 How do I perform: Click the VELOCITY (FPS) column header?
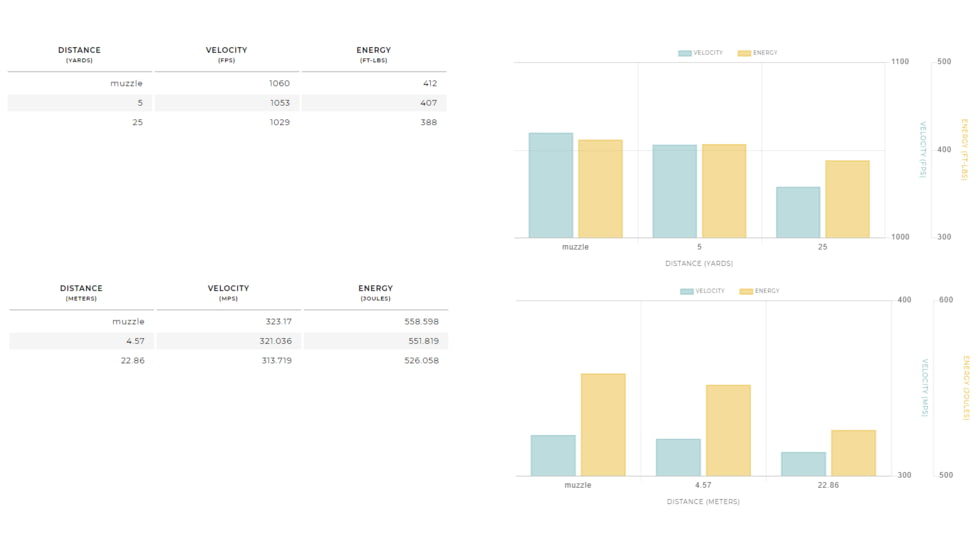[226, 54]
